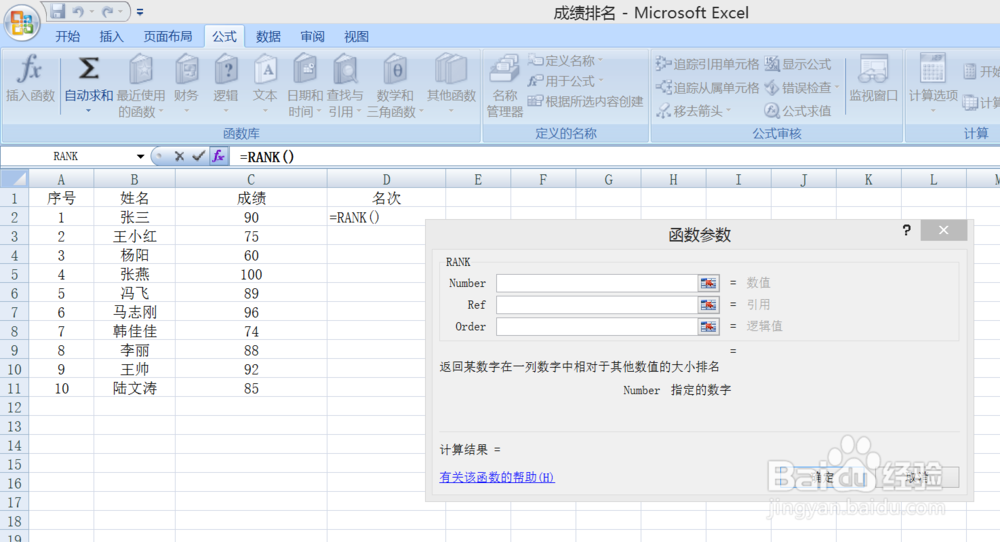Select the column D header
Viewport: 1000px width, 542px height.
click(386, 180)
